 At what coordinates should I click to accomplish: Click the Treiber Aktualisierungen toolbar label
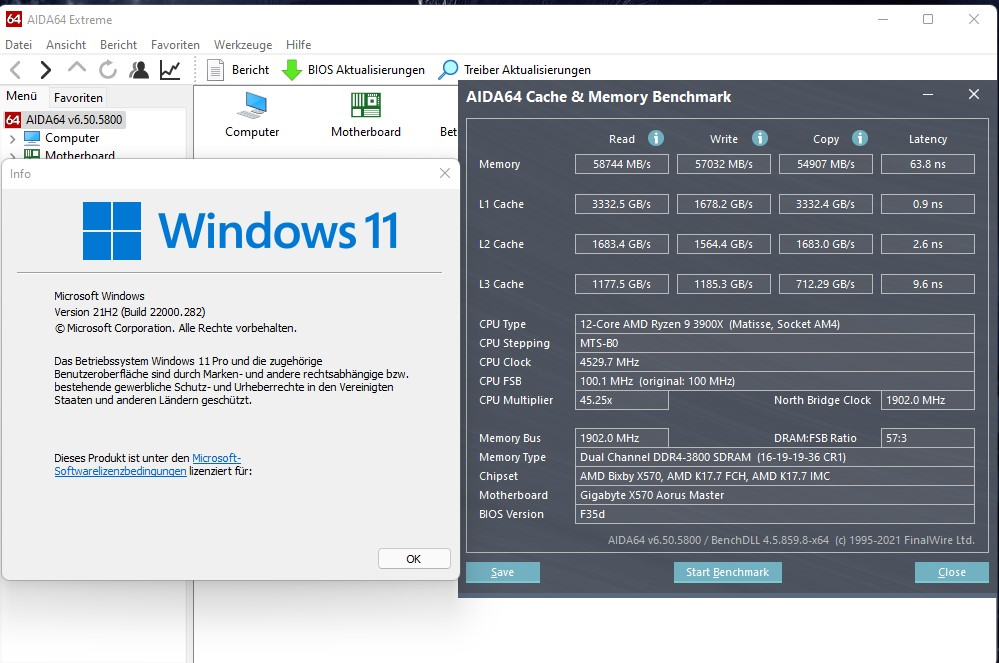(x=527, y=69)
